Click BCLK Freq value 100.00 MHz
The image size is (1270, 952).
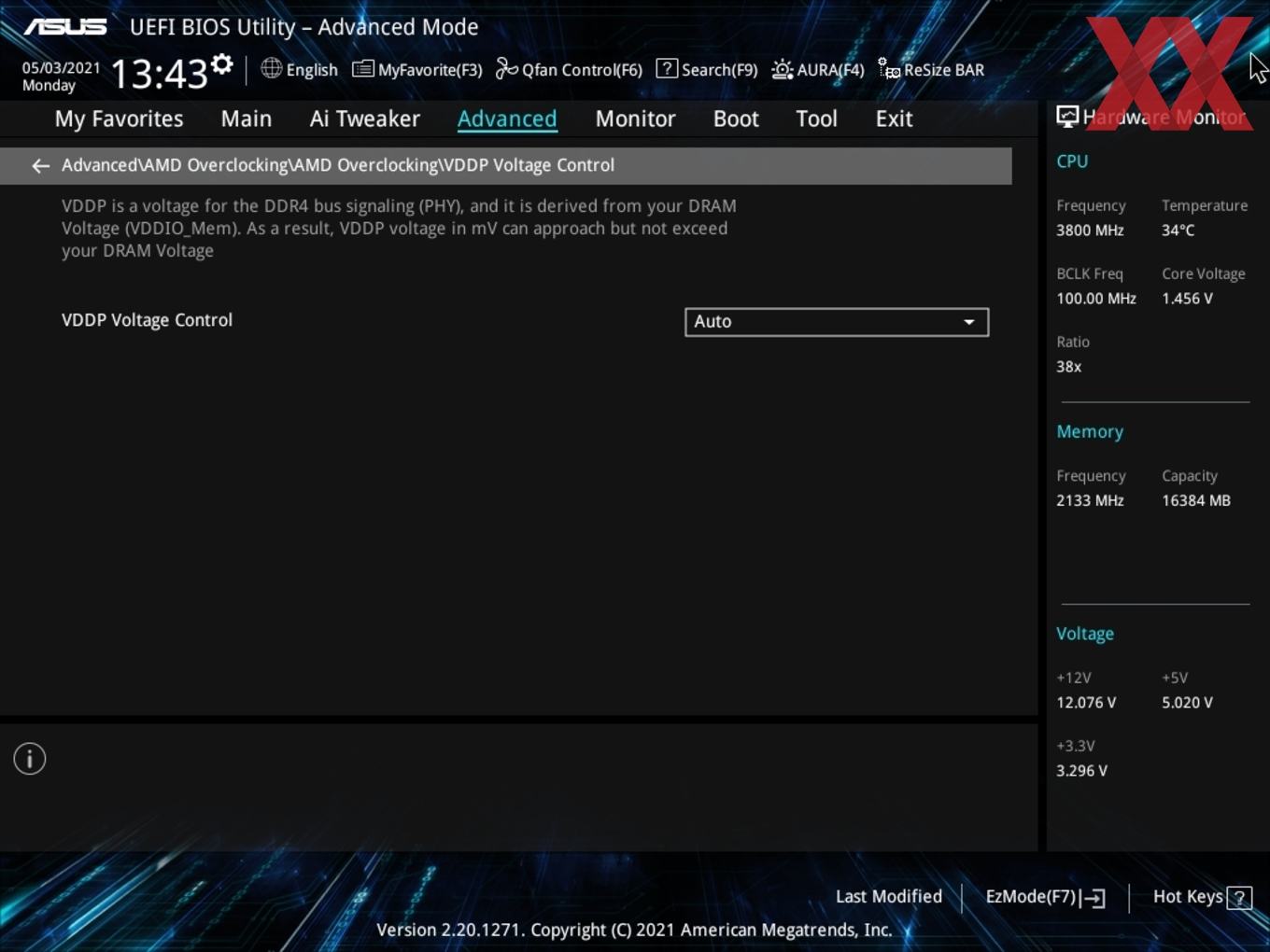pos(1096,299)
